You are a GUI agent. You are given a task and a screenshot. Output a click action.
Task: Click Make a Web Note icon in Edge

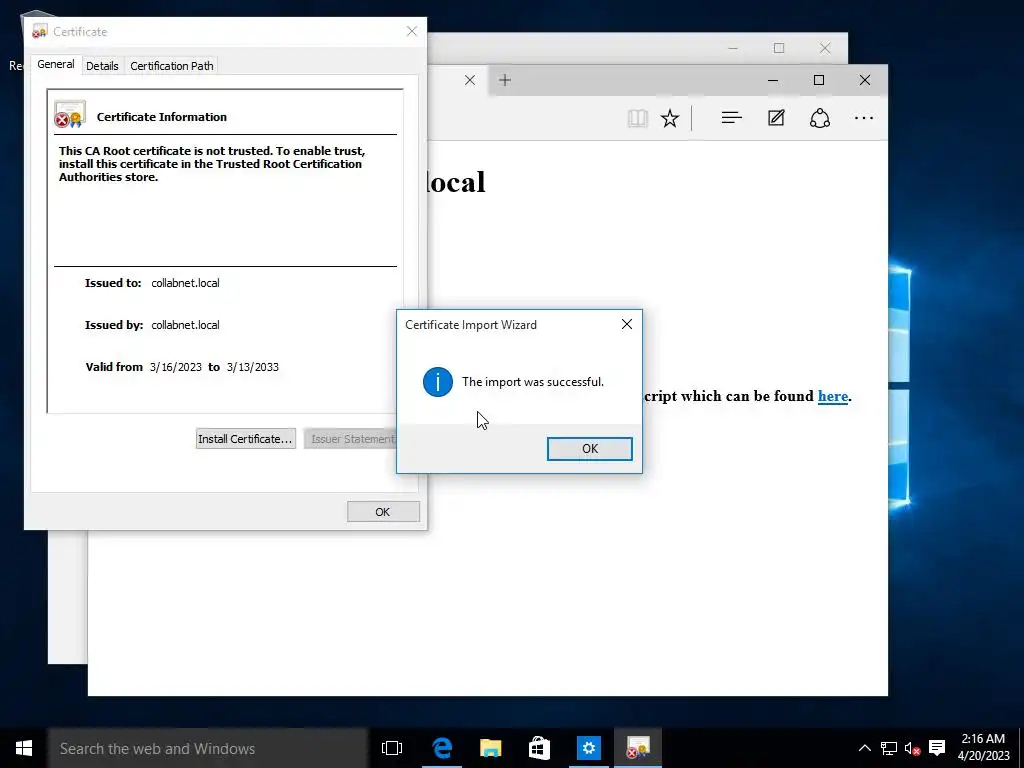[x=776, y=118]
